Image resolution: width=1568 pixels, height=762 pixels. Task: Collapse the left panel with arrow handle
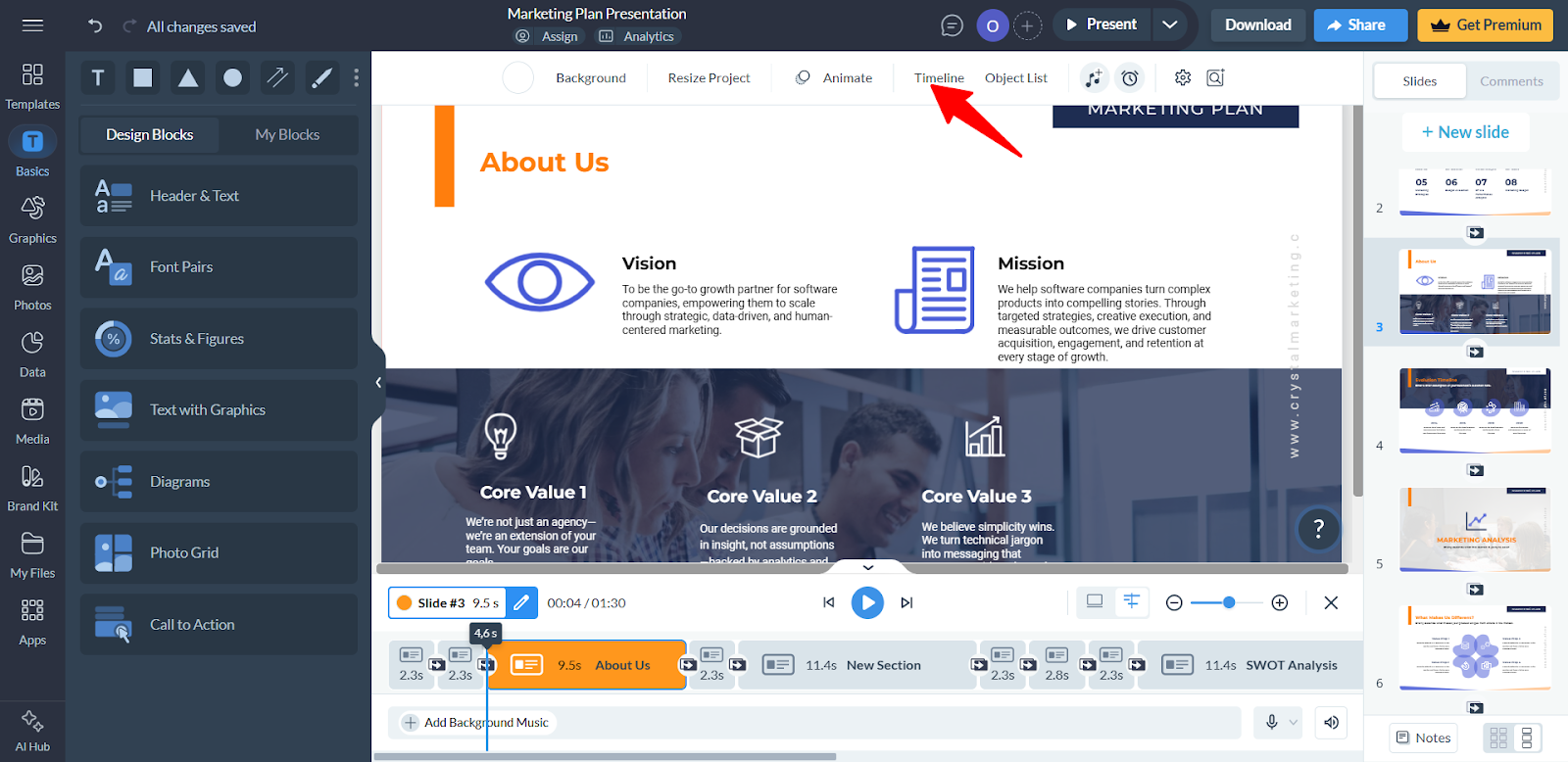(x=378, y=383)
